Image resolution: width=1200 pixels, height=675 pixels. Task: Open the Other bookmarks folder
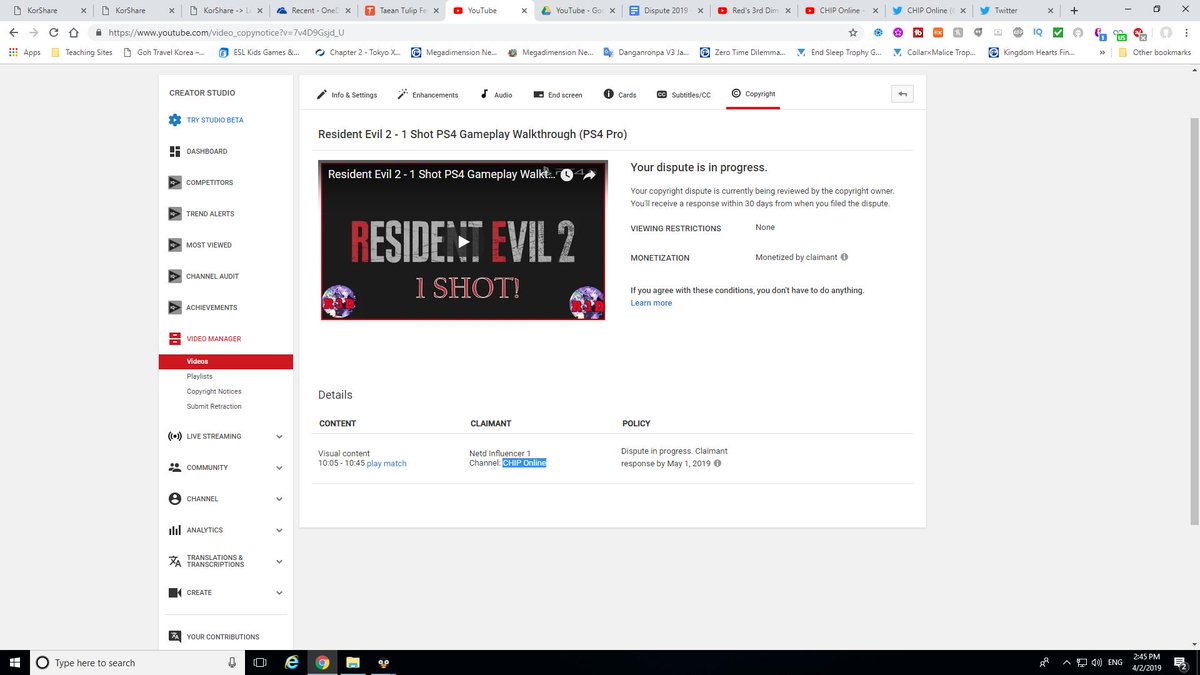(x=1155, y=52)
